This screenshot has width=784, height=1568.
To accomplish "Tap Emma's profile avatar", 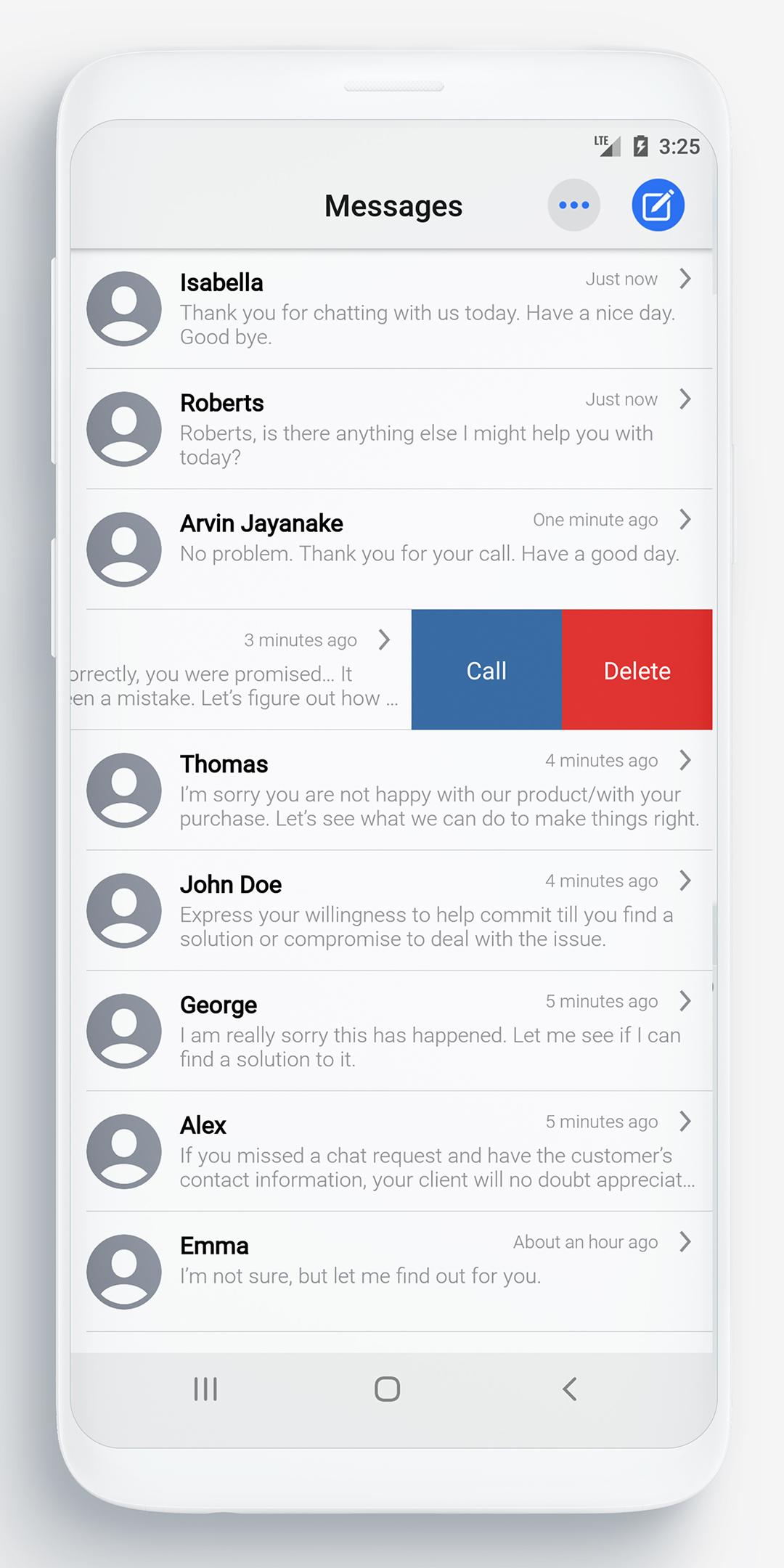I will click(x=124, y=1273).
